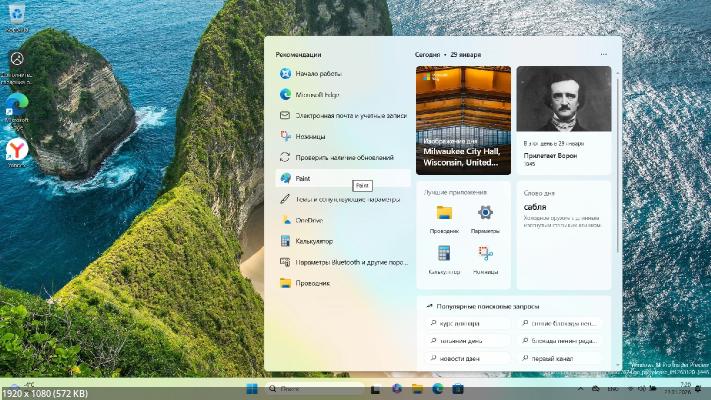The height and width of the screenshot is (400, 711).
Task: Open Recycle Bin on the desktop
Action: point(17,17)
